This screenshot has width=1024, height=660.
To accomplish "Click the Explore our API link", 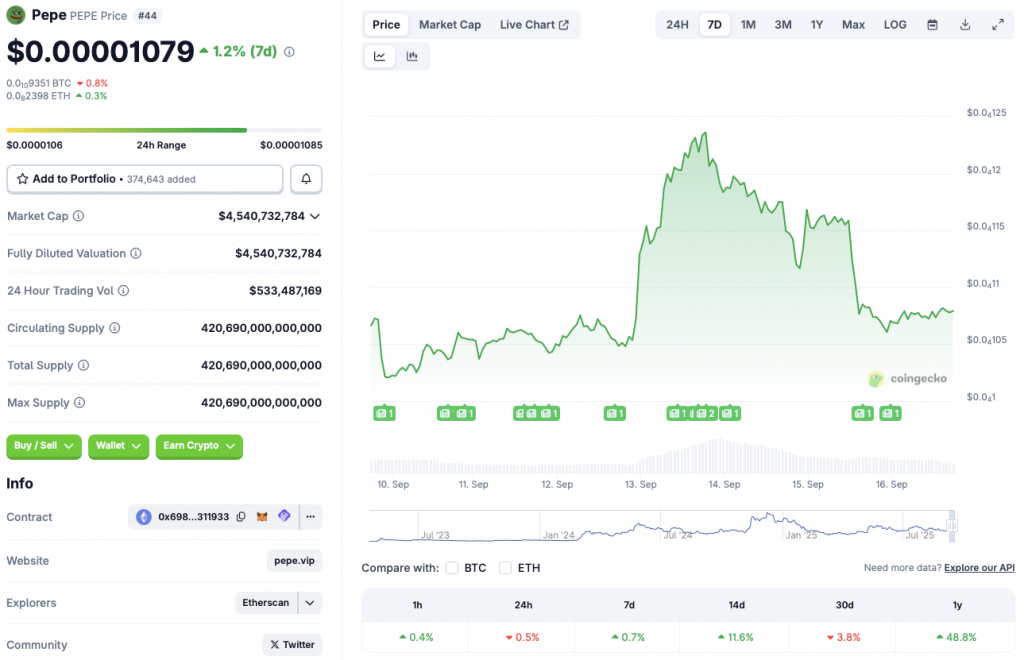I will tap(979, 568).
